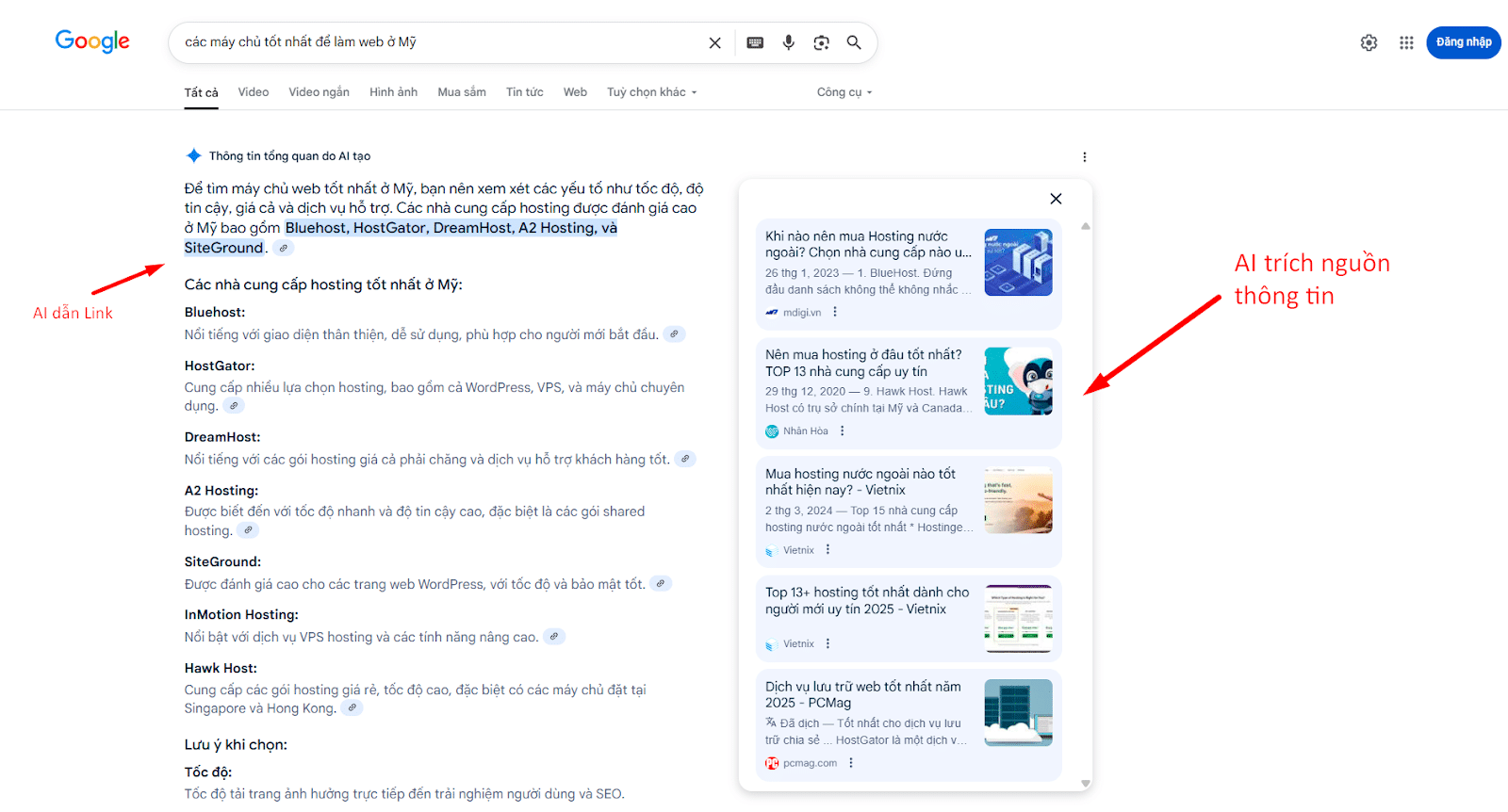Click source link icon beside Bluehost description
Viewport: 1508px width, 812px height.
coord(674,334)
